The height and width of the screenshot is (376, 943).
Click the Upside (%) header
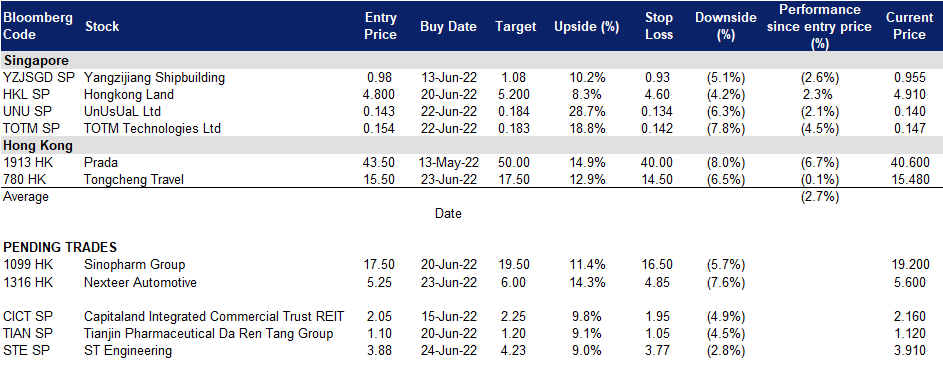click(x=579, y=26)
